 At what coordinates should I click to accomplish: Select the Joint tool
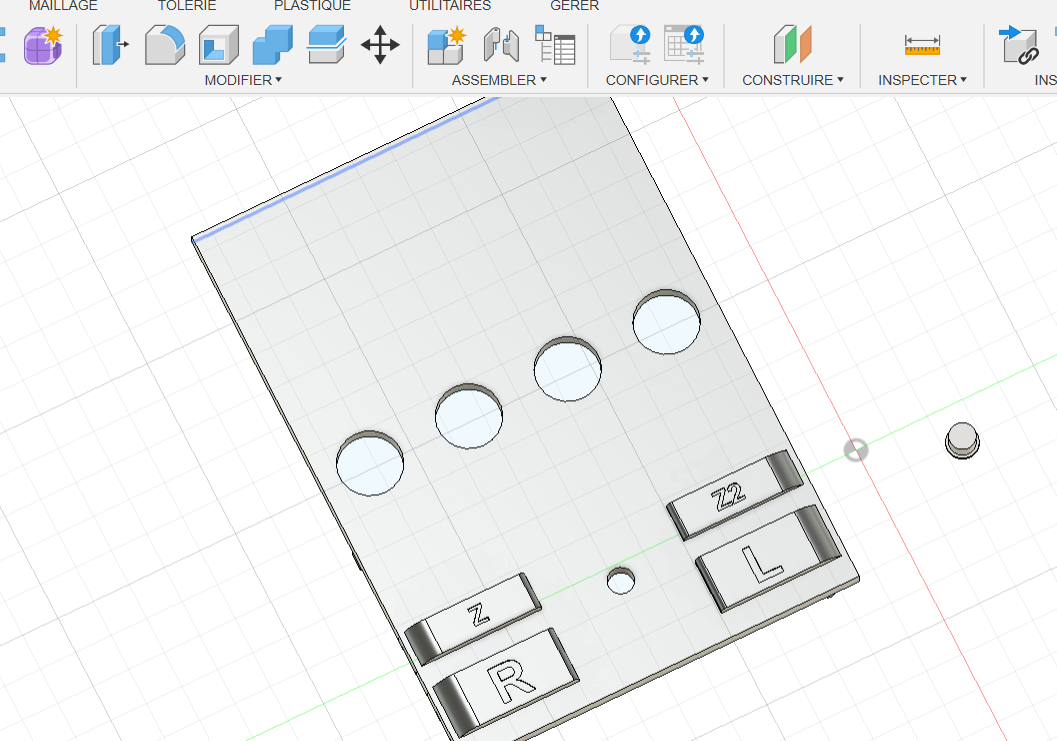click(502, 45)
